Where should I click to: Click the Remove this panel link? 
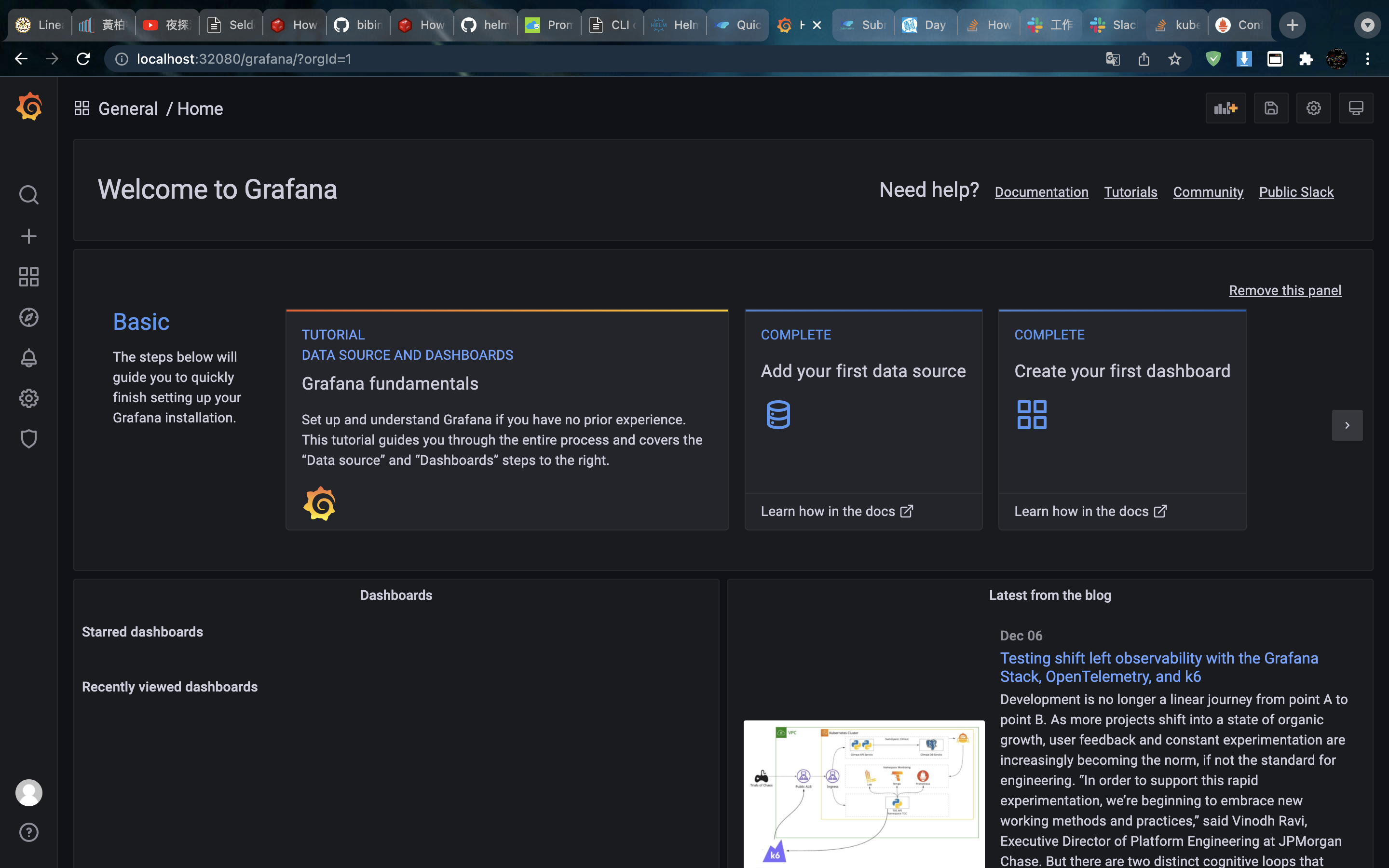click(1284, 290)
